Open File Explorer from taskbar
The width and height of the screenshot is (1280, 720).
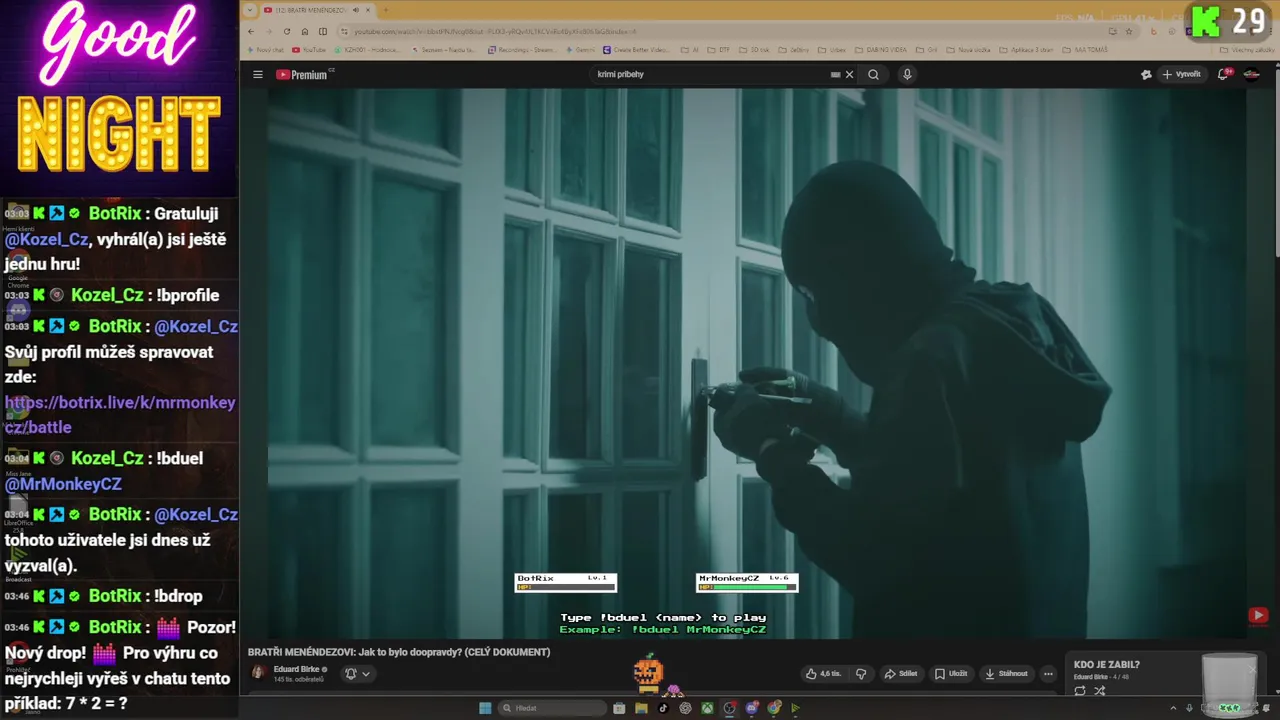coord(641,708)
